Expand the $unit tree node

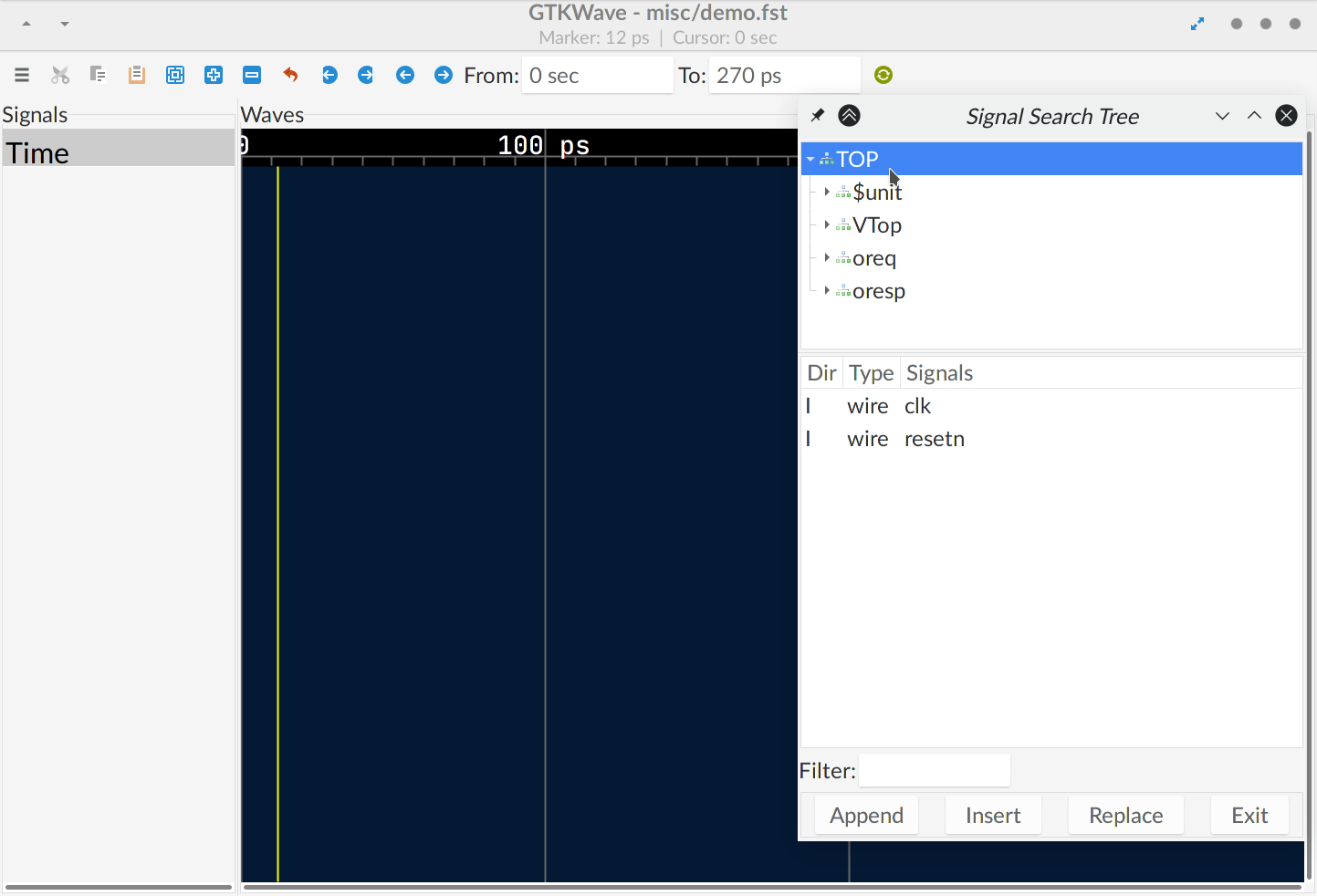[827, 192]
